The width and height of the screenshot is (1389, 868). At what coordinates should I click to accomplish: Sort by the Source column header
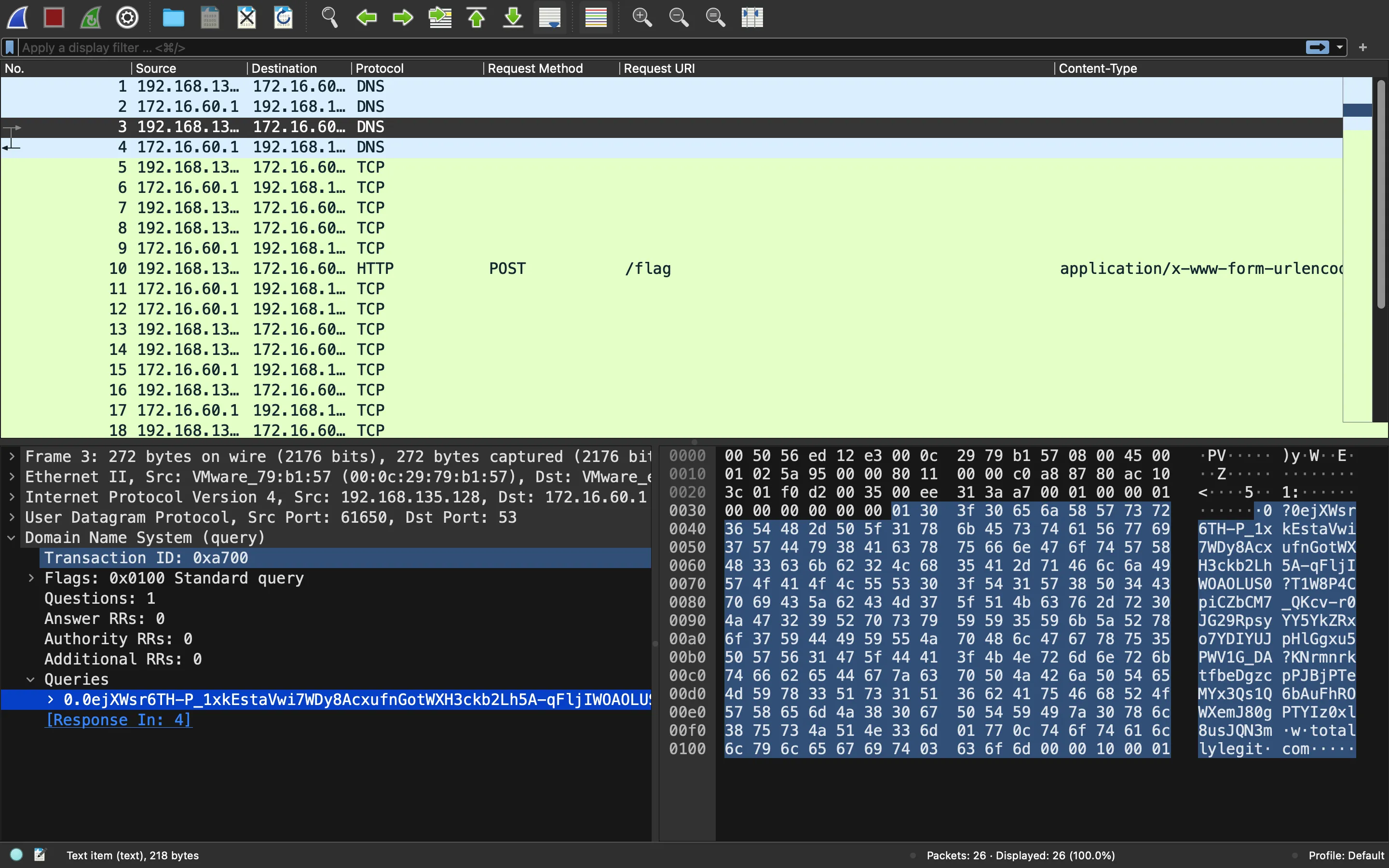190,68
